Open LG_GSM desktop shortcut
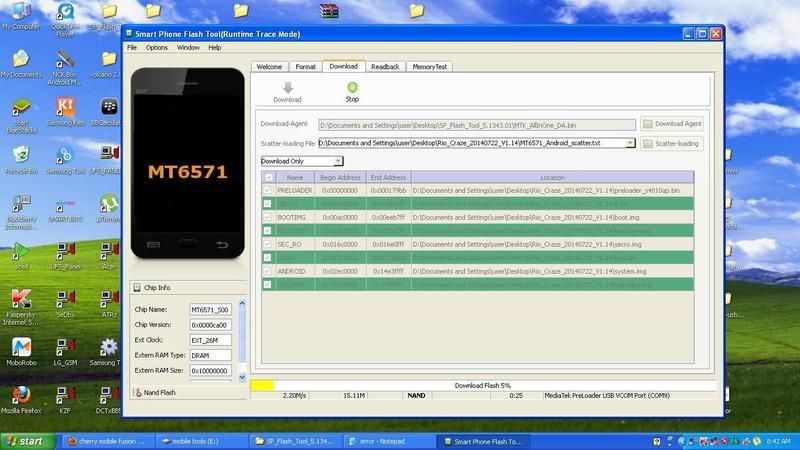 click(x=65, y=347)
